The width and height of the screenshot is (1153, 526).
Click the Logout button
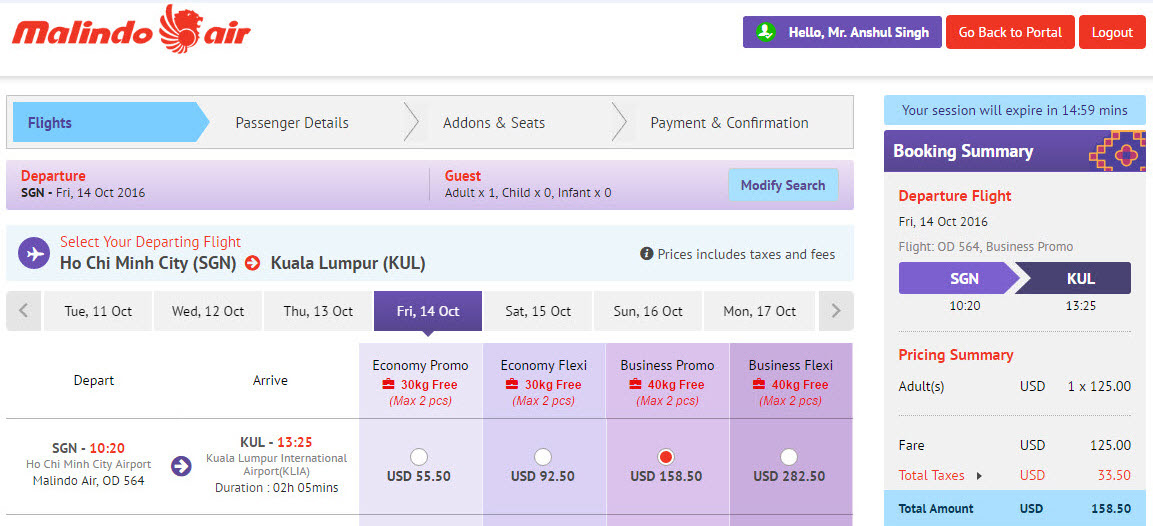click(1112, 32)
